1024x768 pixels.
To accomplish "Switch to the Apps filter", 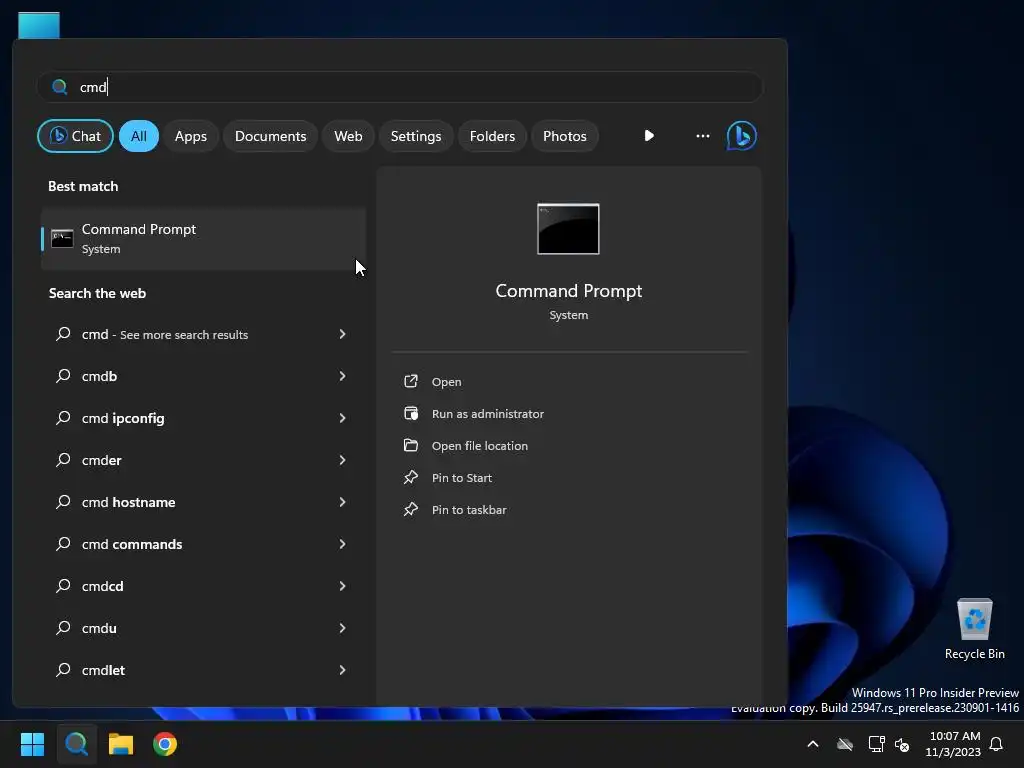I will pyautogui.click(x=191, y=136).
